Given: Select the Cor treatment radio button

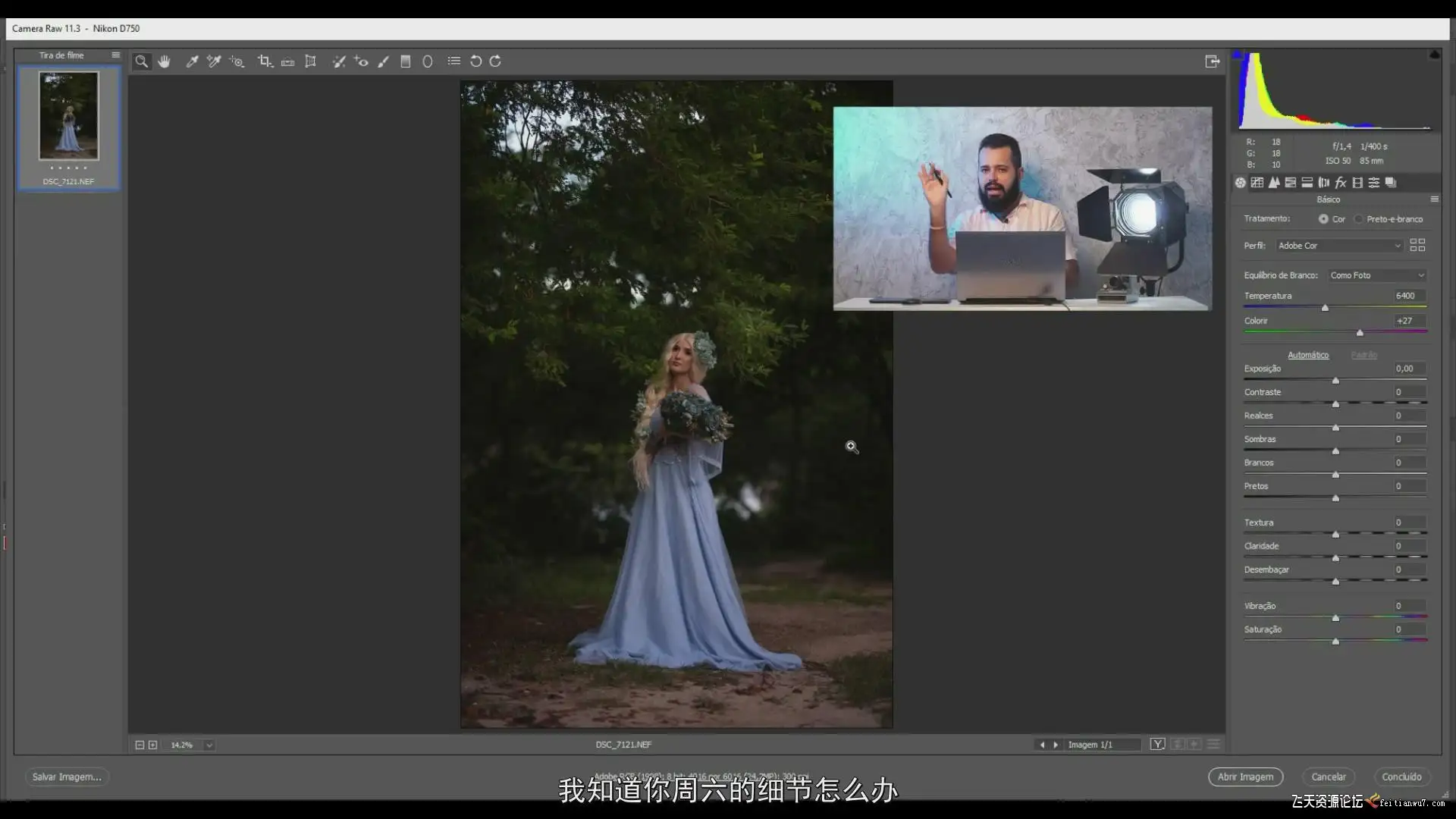Looking at the screenshot, I should (1323, 219).
